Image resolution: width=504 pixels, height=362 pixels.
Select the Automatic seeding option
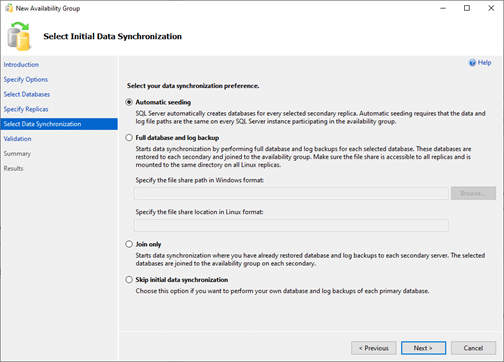pos(129,102)
